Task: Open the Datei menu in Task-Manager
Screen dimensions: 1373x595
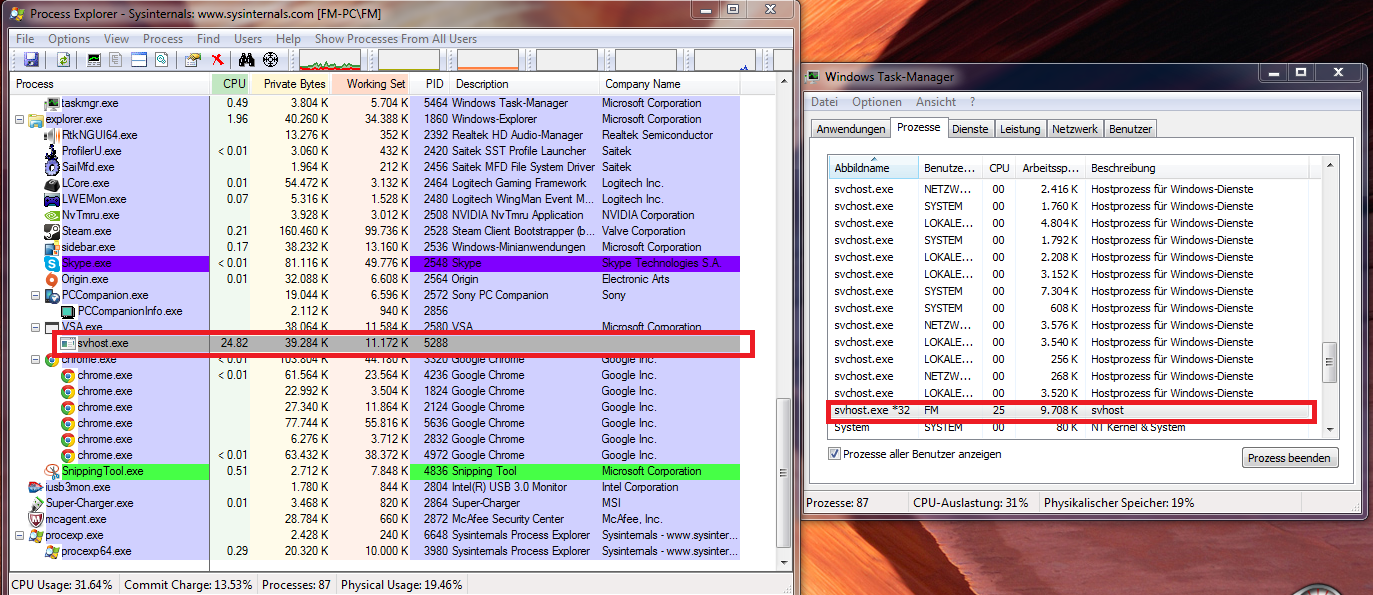Action: tap(825, 102)
